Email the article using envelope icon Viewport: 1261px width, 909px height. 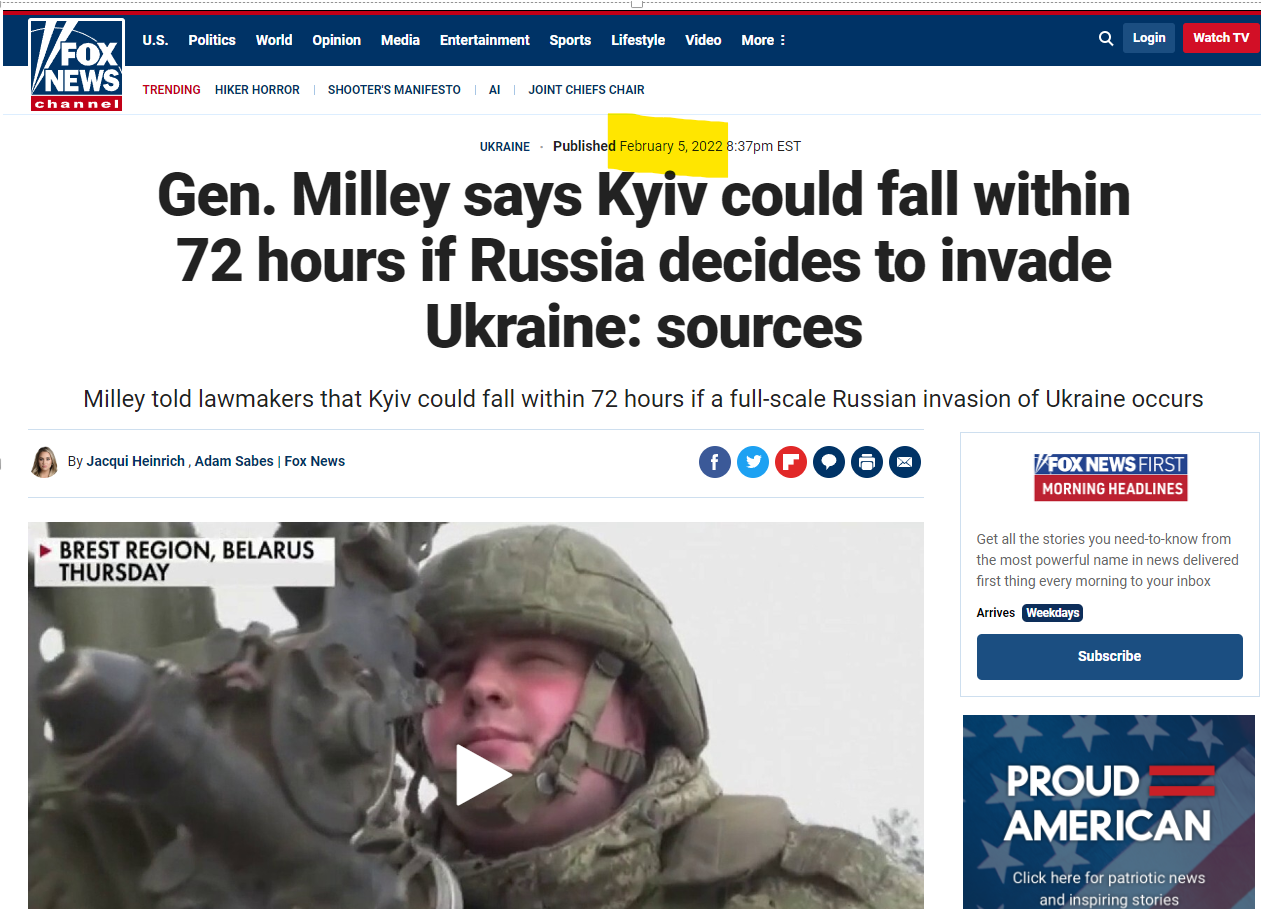(x=905, y=462)
